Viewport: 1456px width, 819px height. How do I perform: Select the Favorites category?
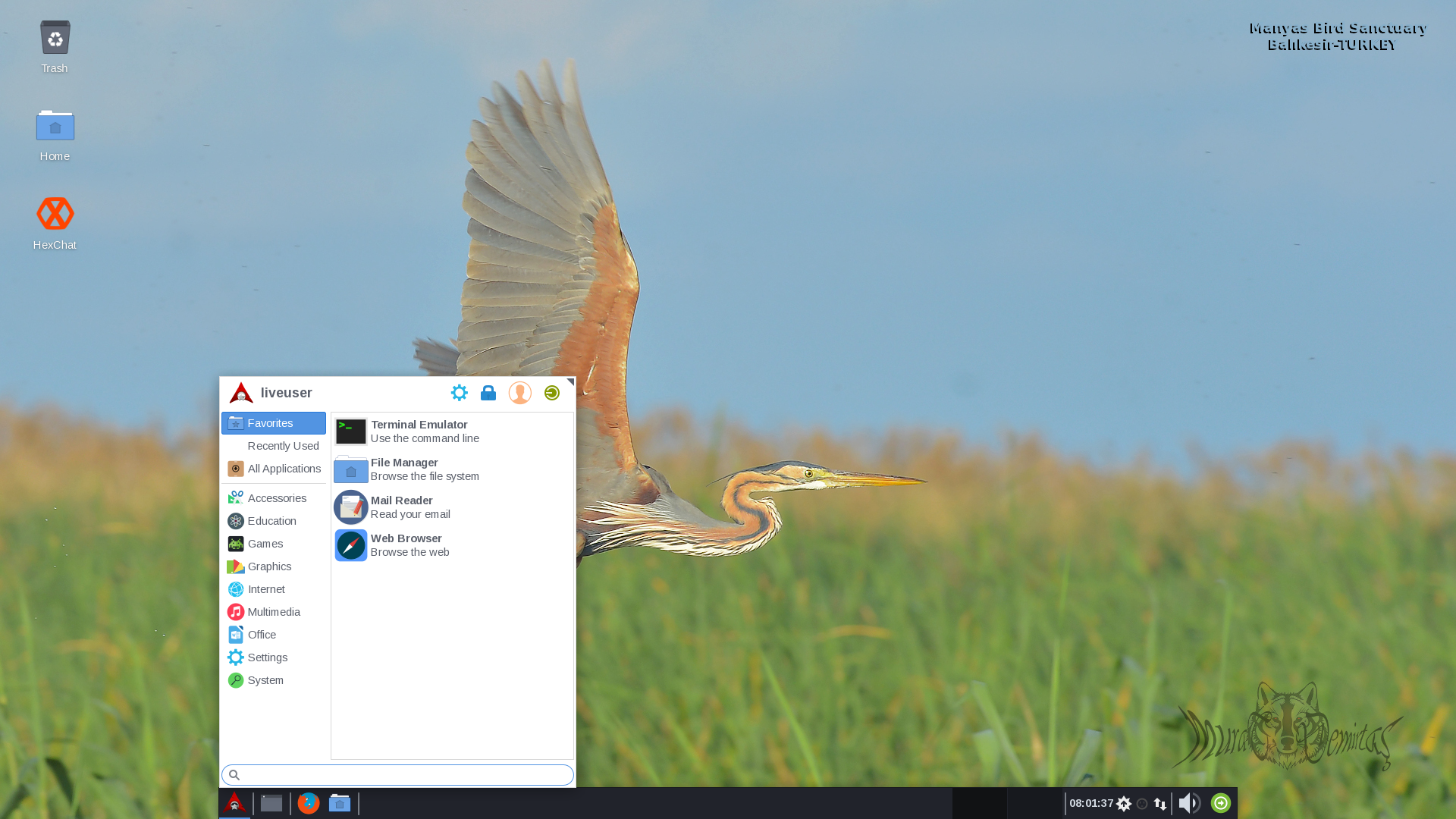click(x=274, y=423)
